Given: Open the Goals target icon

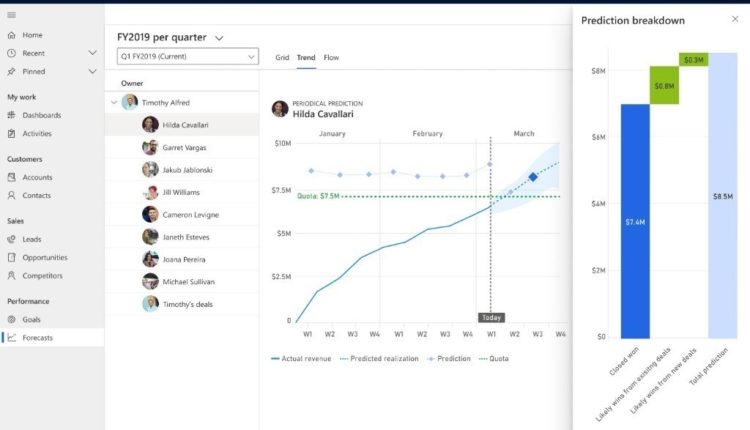Looking at the screenshot, I should tap(11, 319).
